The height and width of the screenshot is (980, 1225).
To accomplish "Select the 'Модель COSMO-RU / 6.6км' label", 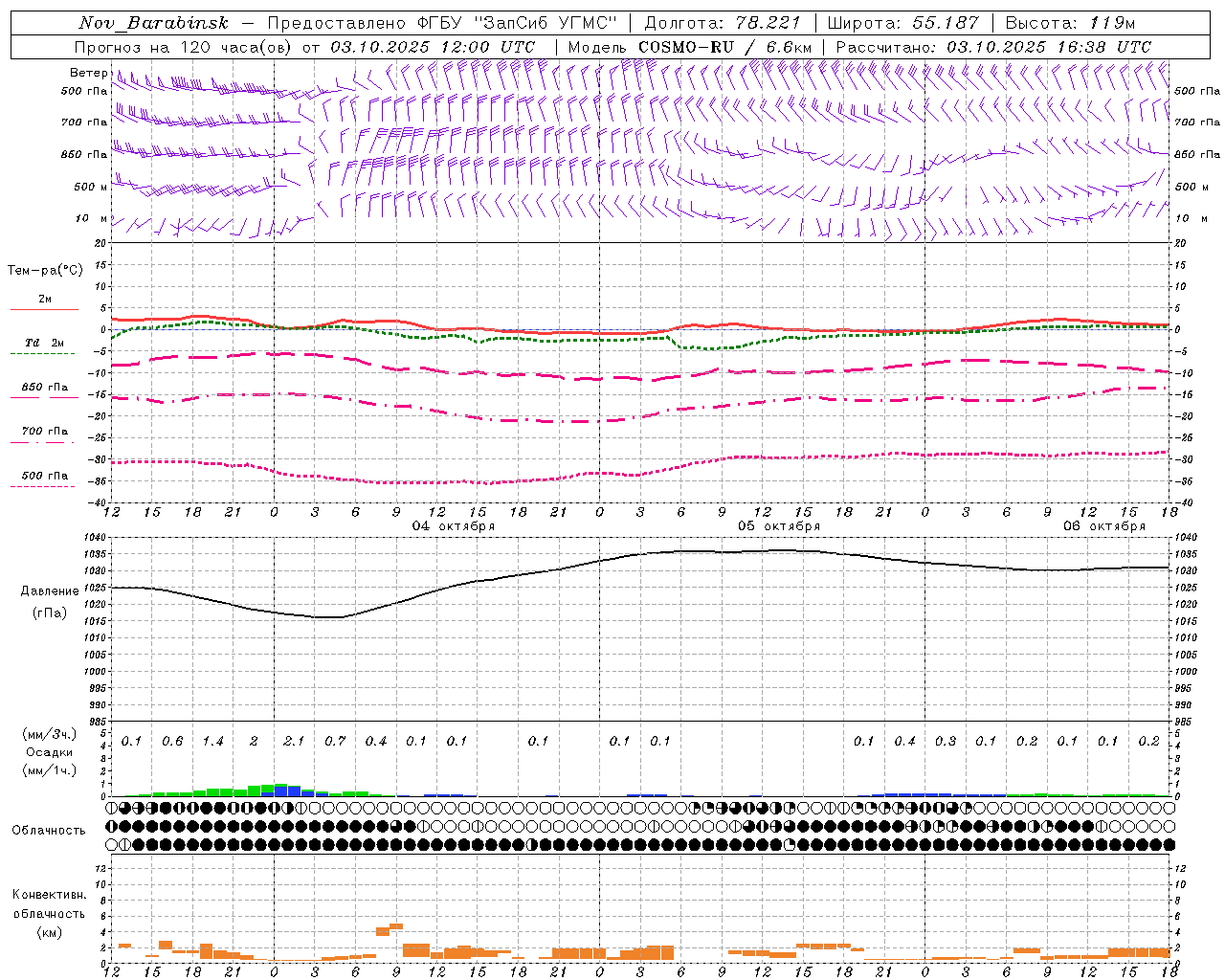I will [690, 47].
